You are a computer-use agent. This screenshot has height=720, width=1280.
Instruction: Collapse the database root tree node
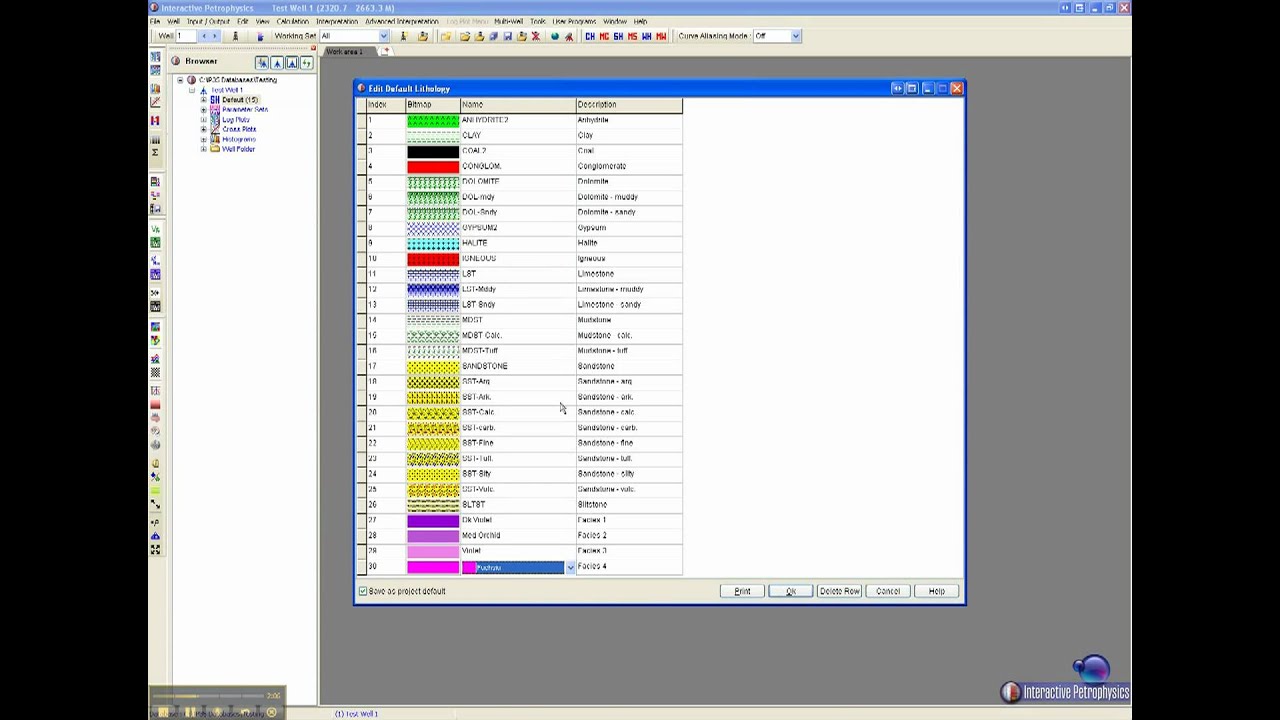tap(180, 80)
